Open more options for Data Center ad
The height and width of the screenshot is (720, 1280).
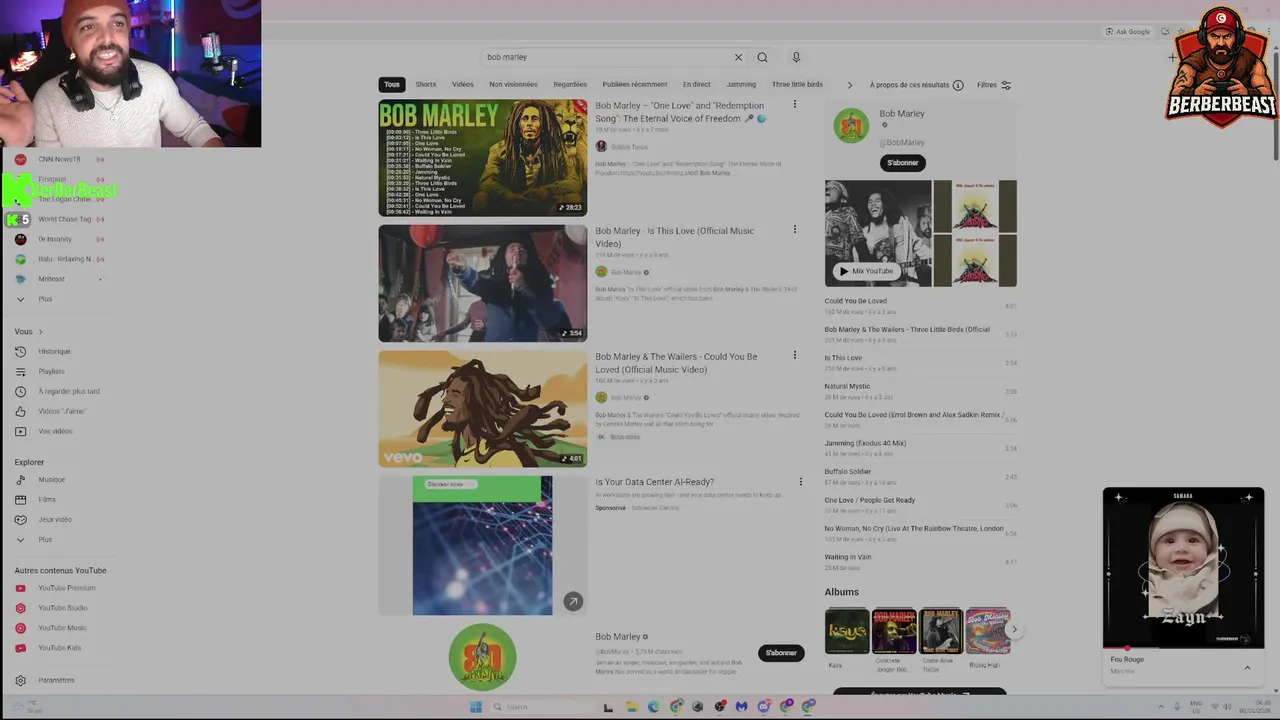(800, 482)
